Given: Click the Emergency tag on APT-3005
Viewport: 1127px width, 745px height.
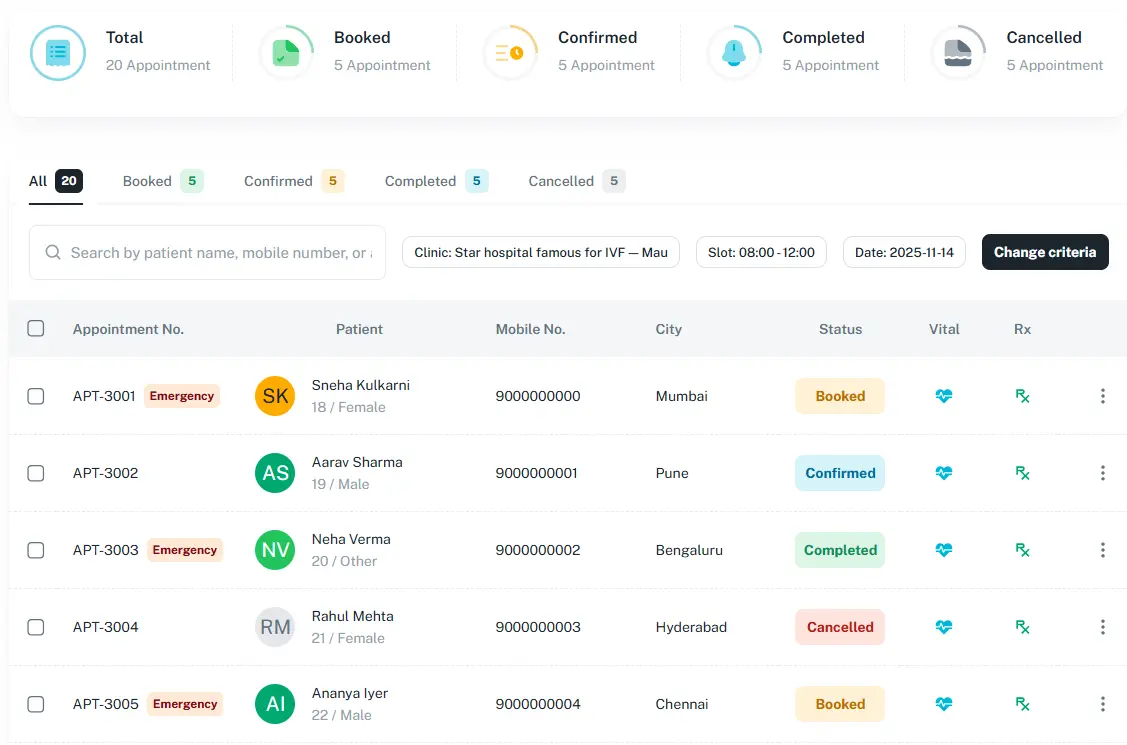Looking at the screenshot, I should tap(185, 704).
